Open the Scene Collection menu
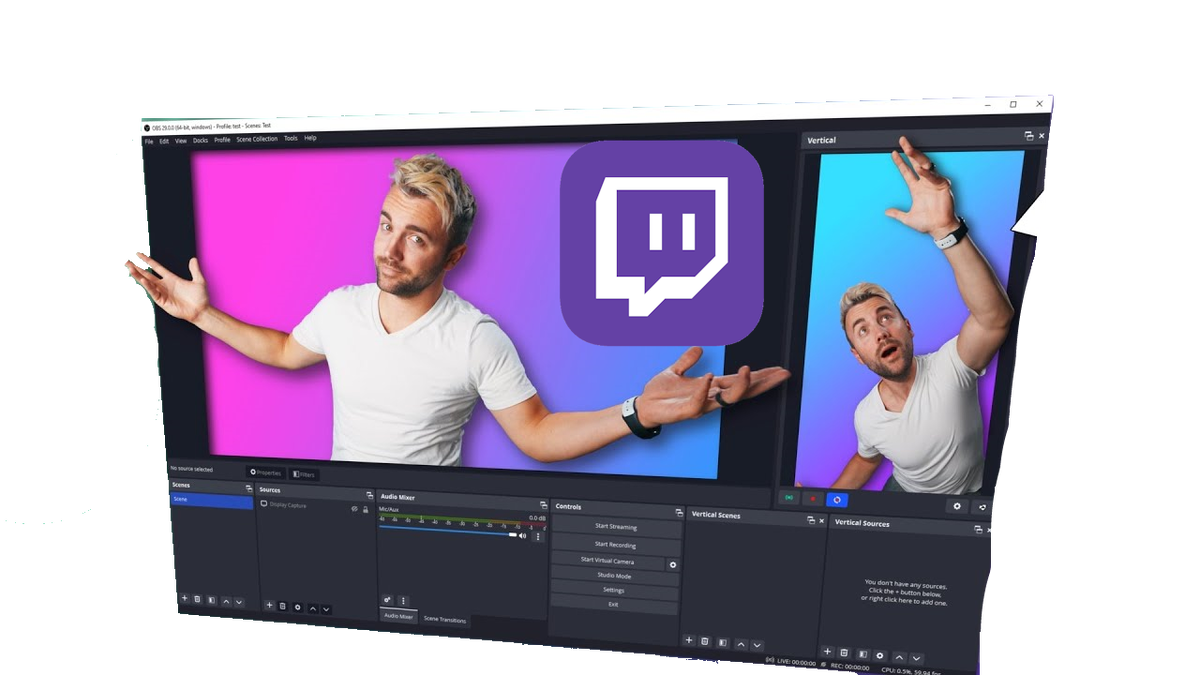The height and width of the screenshot is (675, 1200). pos(257,139)
